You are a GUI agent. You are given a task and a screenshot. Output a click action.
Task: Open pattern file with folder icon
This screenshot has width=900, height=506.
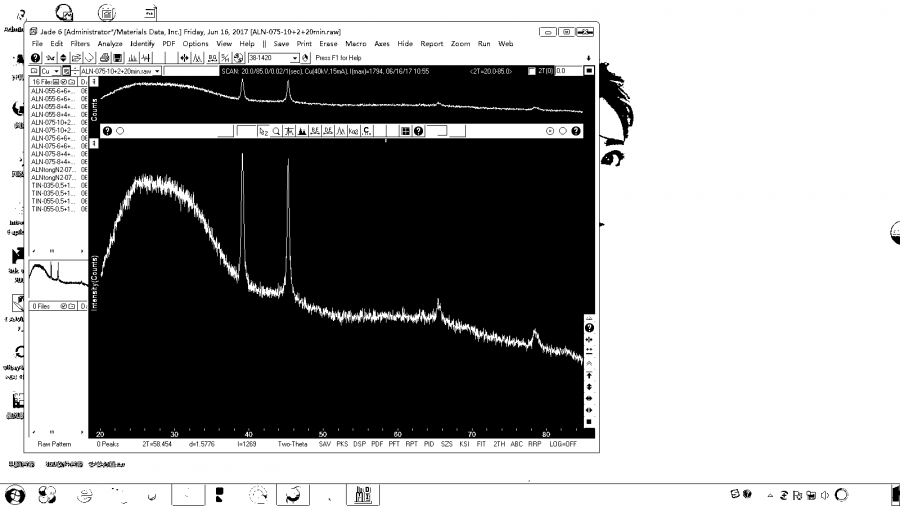point(76,58)
